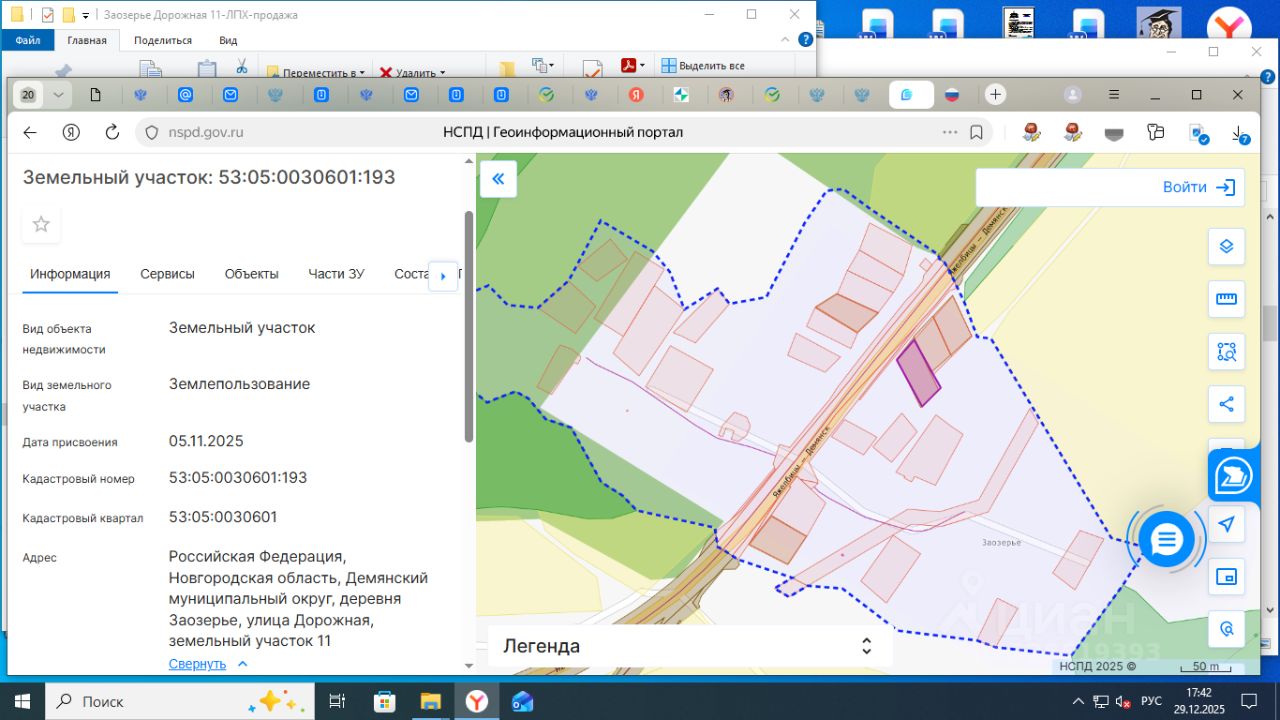Open the map layers panel

click(1226, 246)
